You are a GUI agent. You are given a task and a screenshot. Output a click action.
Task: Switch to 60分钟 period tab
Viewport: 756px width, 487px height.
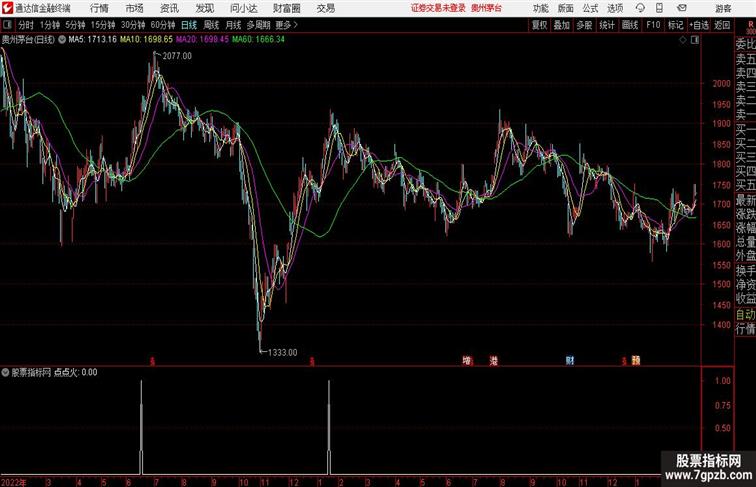point(162,25)
